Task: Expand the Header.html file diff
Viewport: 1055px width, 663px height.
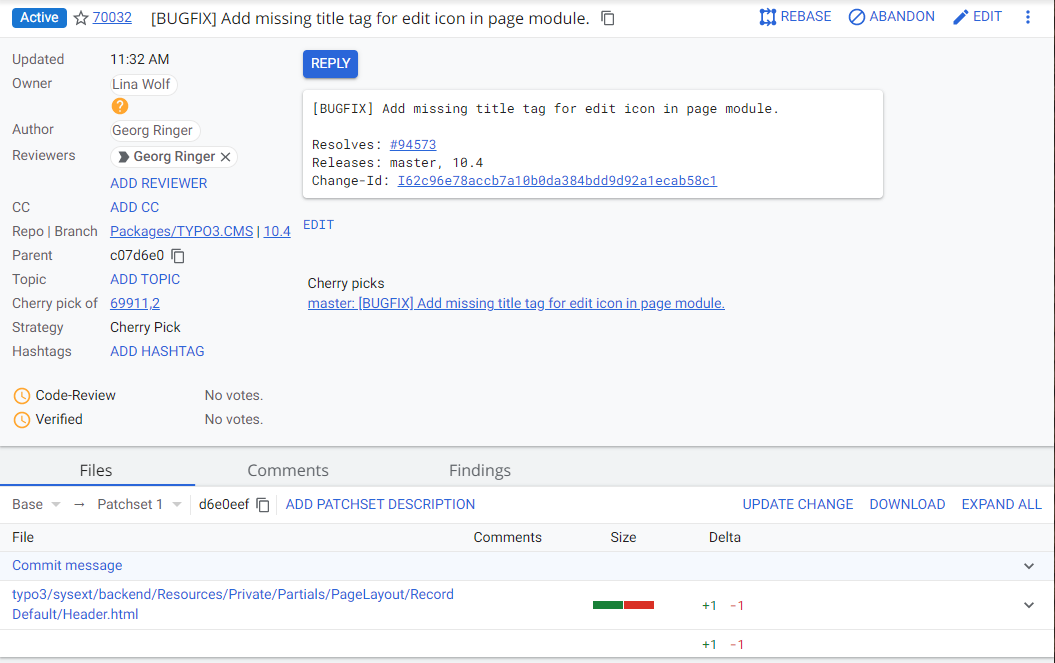Action: point(1028,605)
